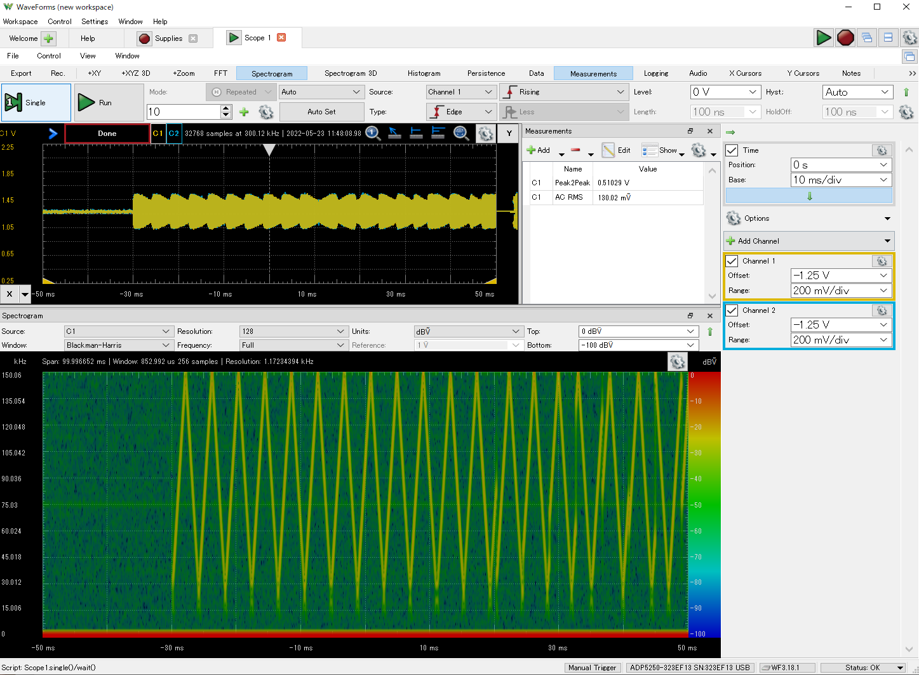This screenshot has height=675, width=919.
Task: Expand the trigger Source Channel 1 dropdown
Action: [460, 92]
